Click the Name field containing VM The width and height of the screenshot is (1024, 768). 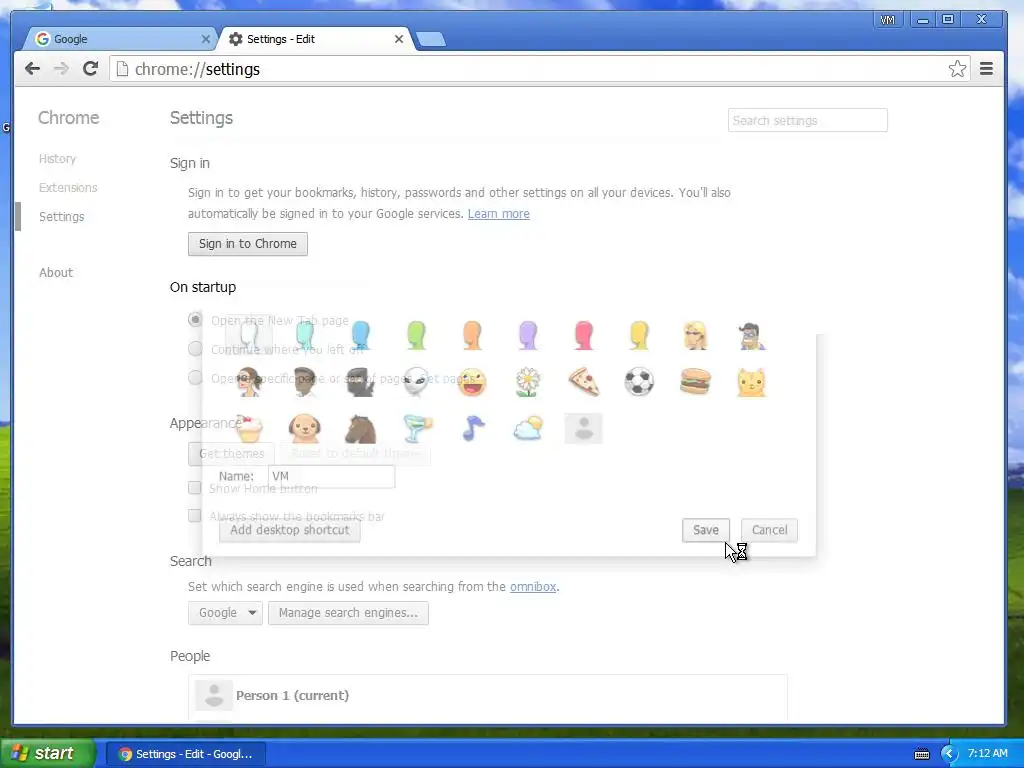tap(331, 476)
